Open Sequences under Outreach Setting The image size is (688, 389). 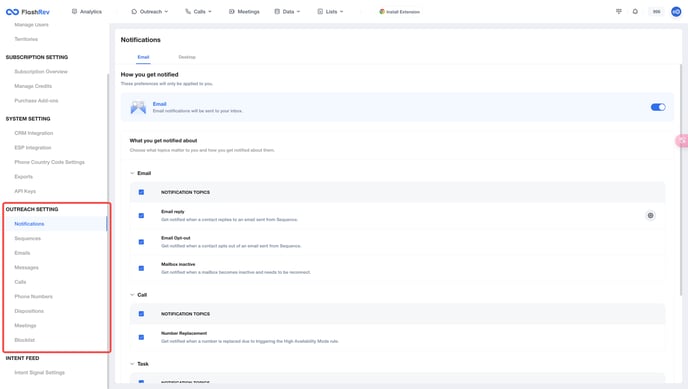pos(27,238)
